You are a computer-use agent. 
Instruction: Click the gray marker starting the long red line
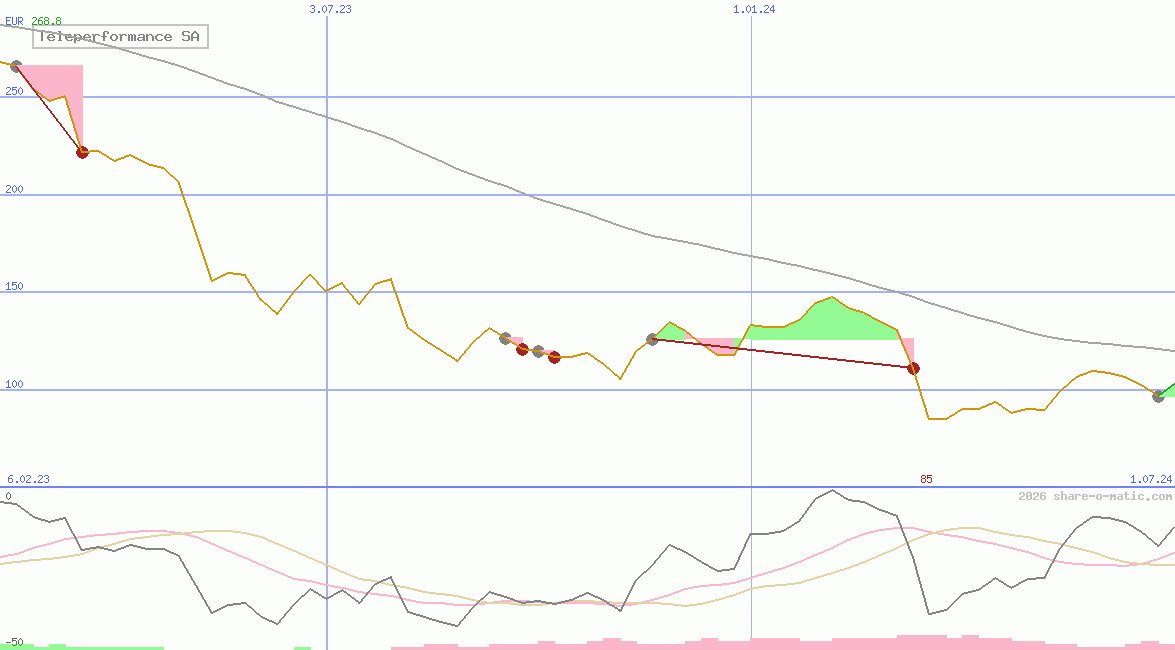tap(652, 340)
